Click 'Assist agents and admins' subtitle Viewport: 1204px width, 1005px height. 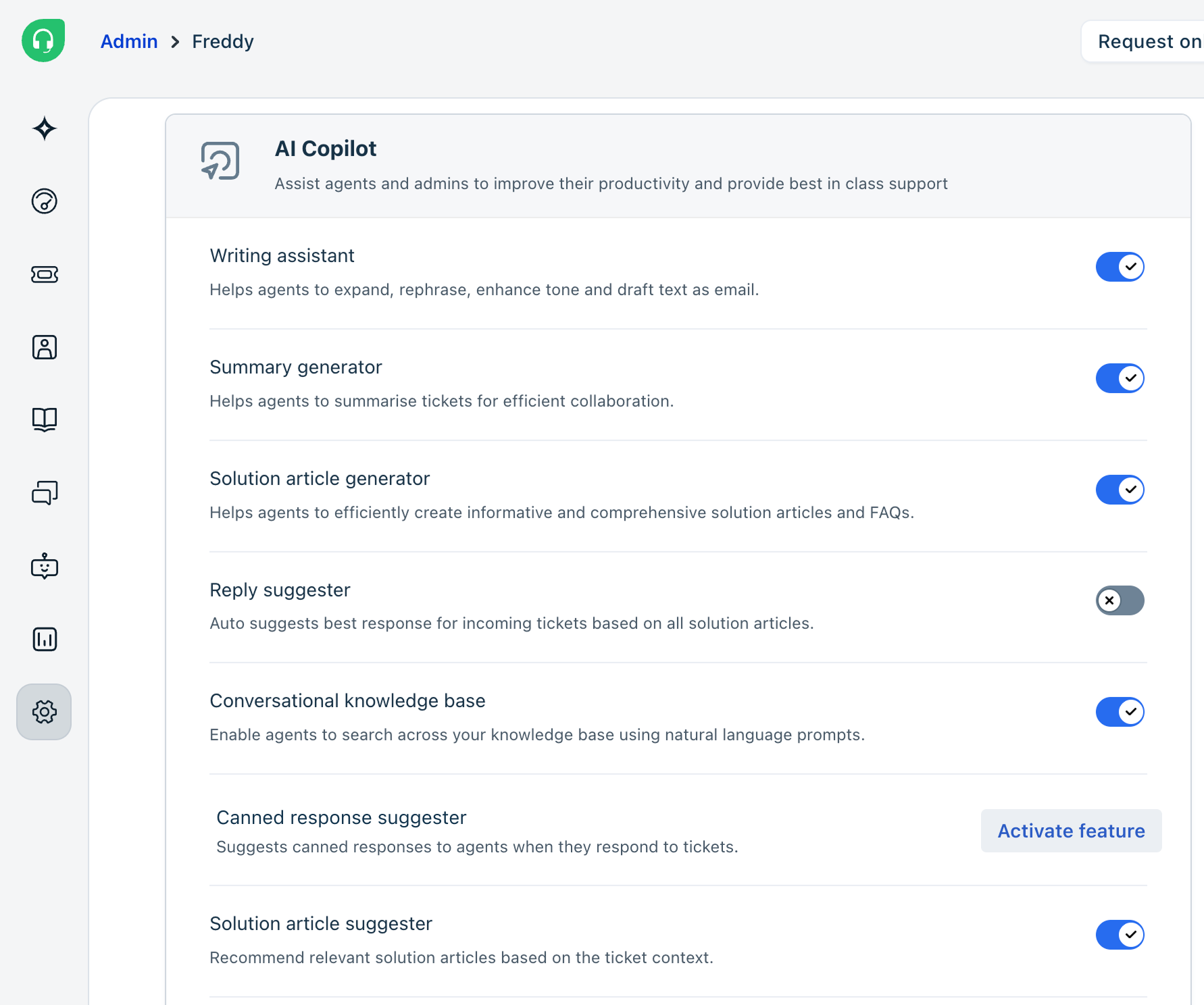coord(611,184)
